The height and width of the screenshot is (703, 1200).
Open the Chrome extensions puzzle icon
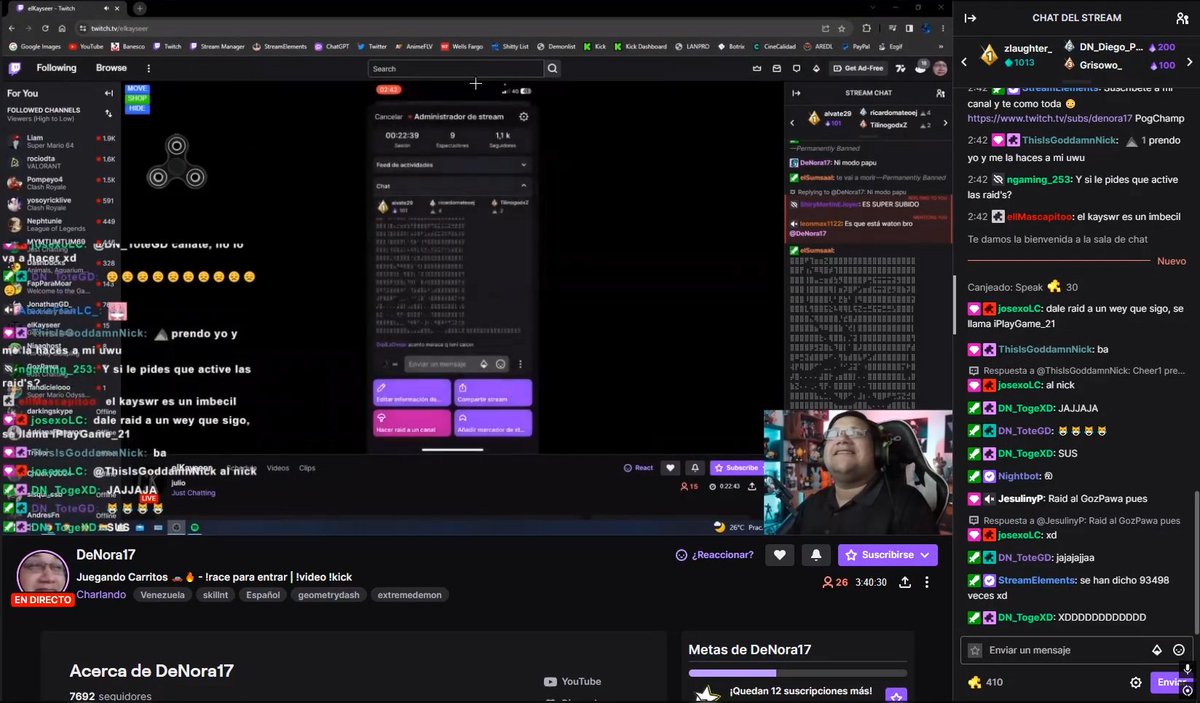(867, 28)
